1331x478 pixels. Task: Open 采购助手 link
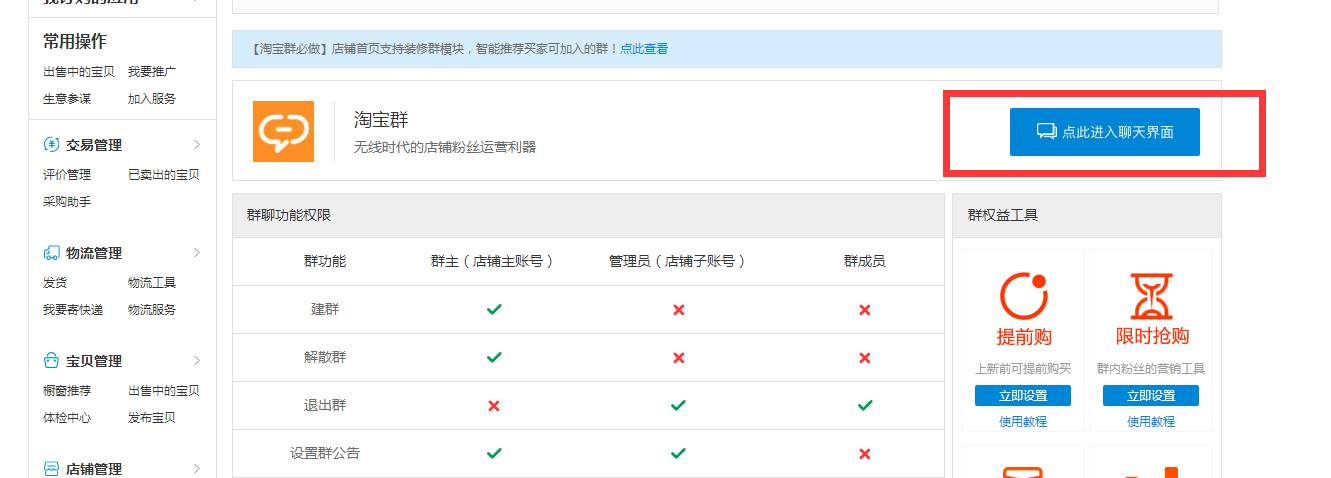67,202
